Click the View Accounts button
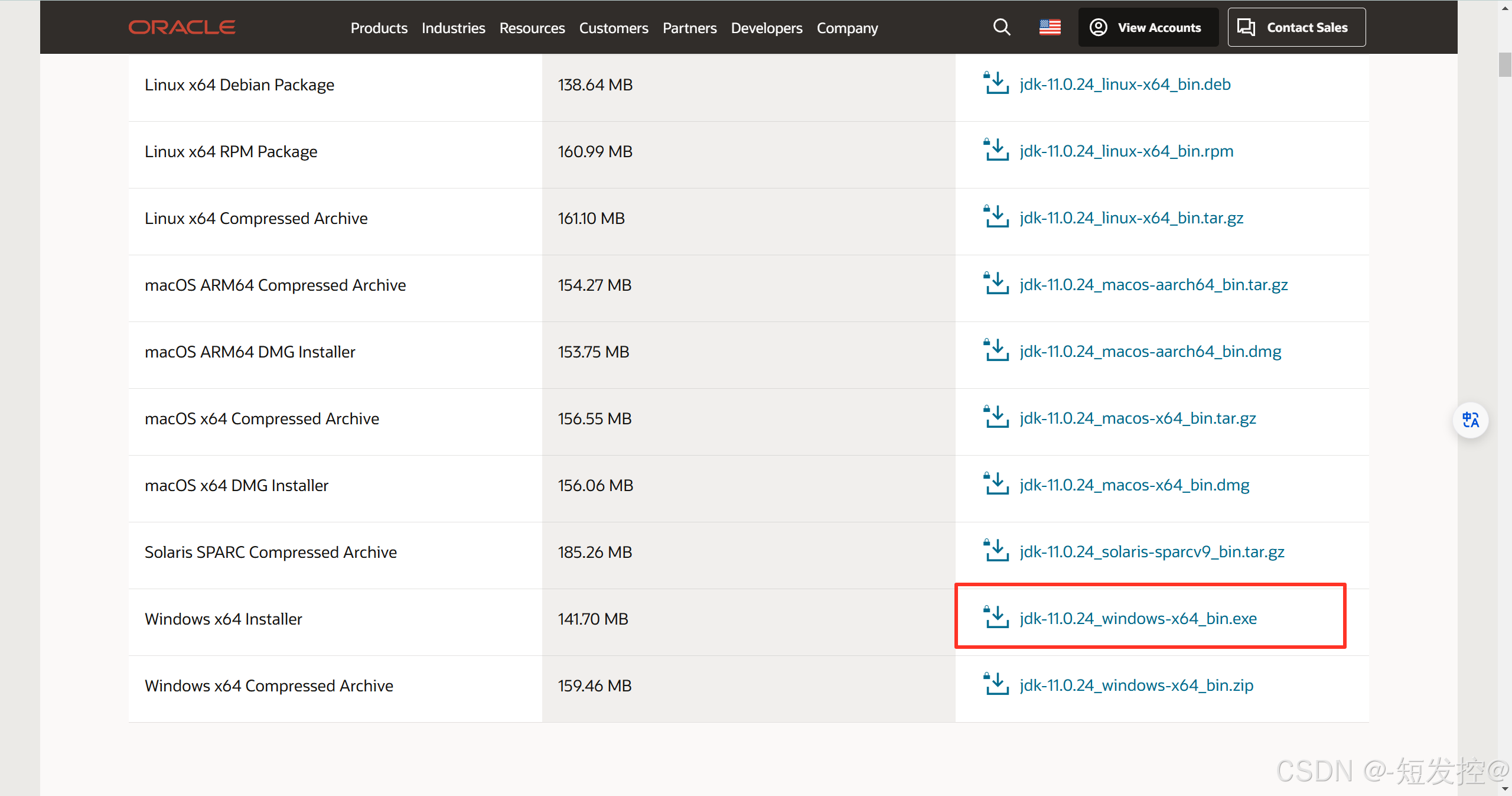1512x796 pixels. click(x=1148, y=27)
